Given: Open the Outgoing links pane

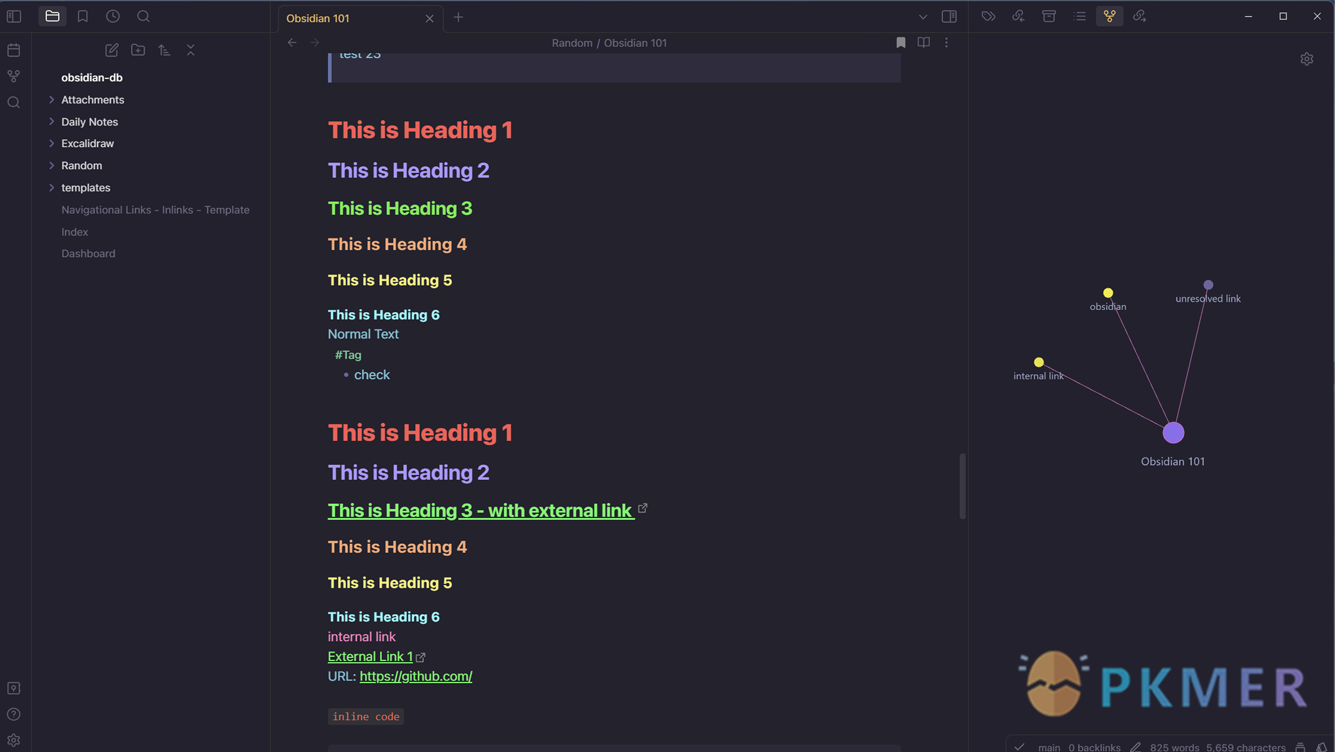Looking at the screenshot, I should [1140, 16].
